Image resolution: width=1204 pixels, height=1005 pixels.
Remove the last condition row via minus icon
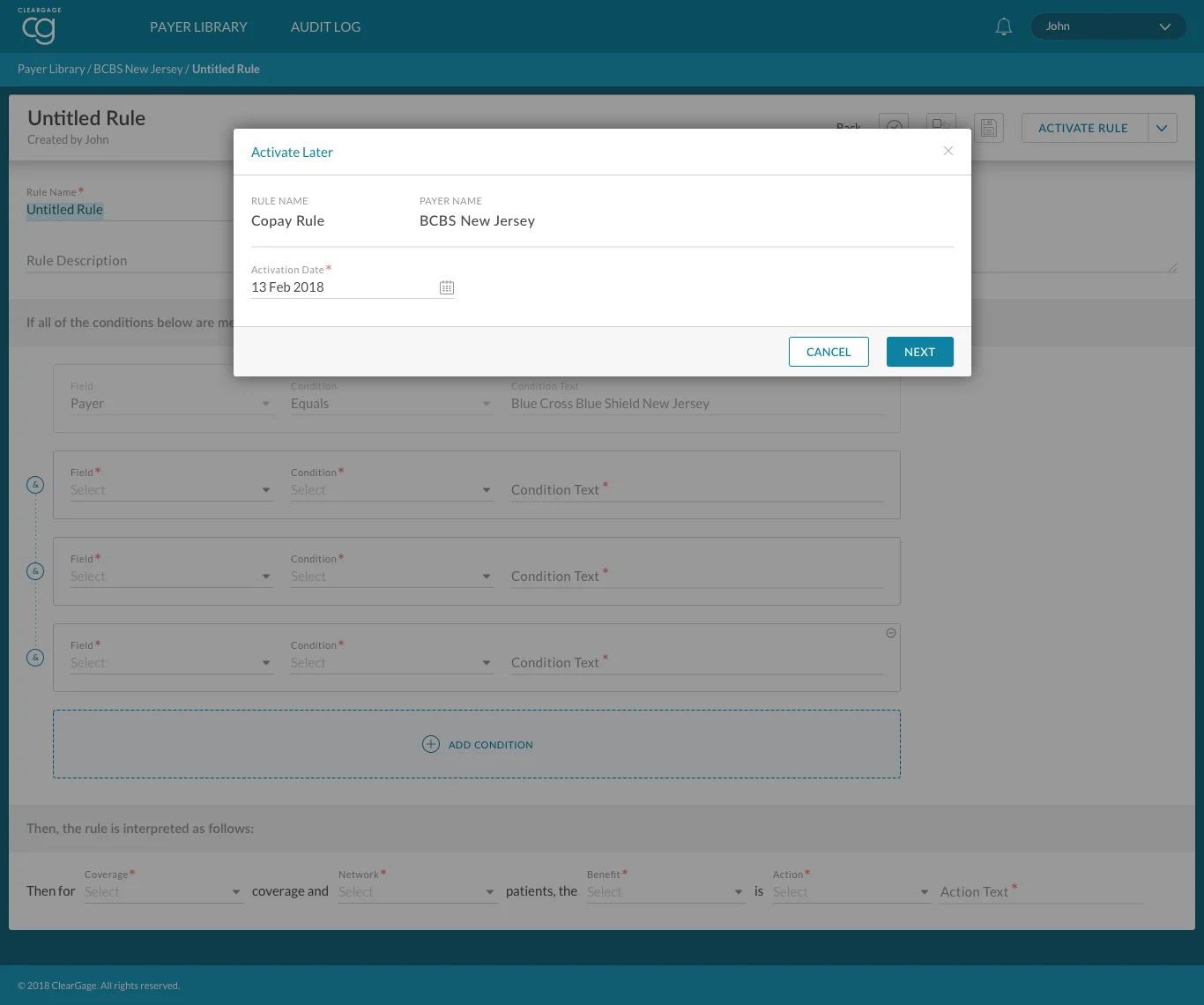tap(891, 633)
